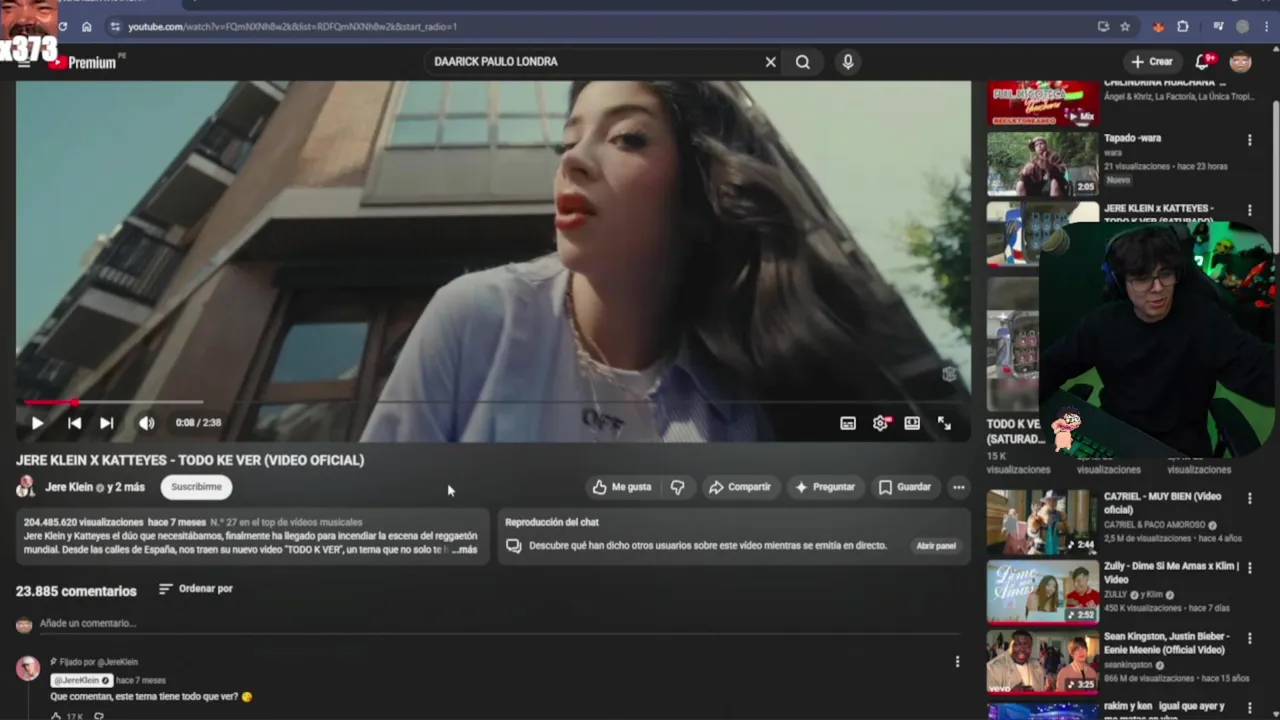Run search with the magnifier button

803,62
